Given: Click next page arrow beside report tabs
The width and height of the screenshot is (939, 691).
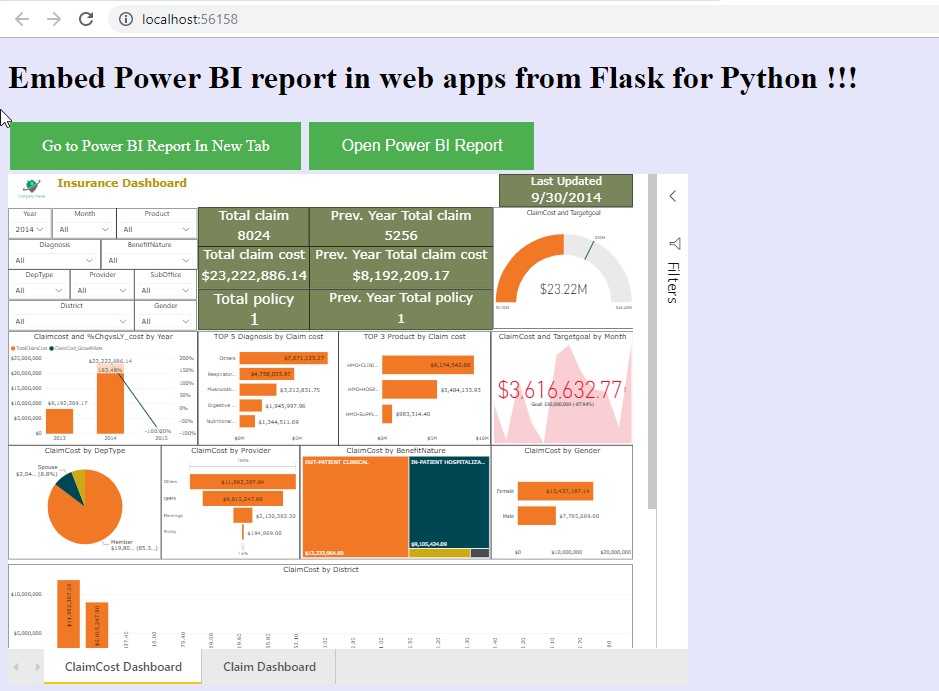Looking at the screenshot, I should point(37,667).
